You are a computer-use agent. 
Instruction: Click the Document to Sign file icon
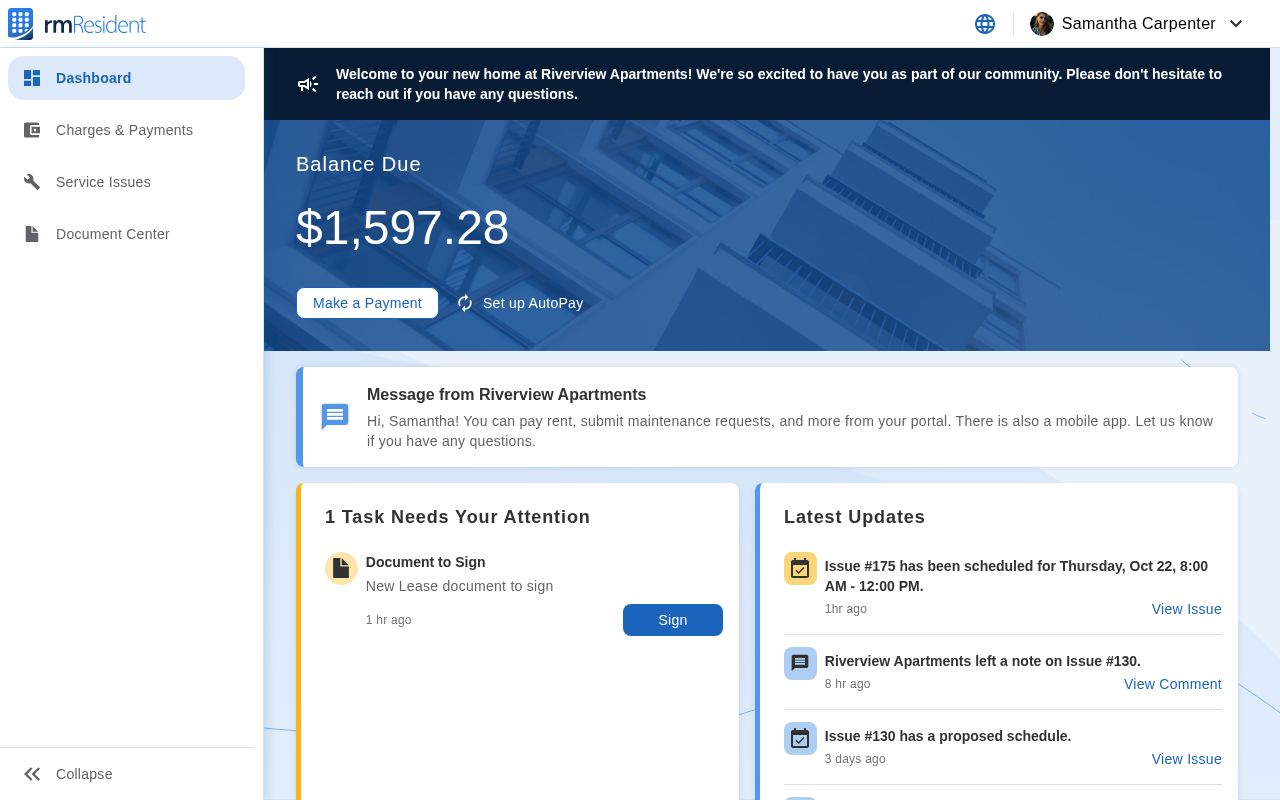[341, 568]
